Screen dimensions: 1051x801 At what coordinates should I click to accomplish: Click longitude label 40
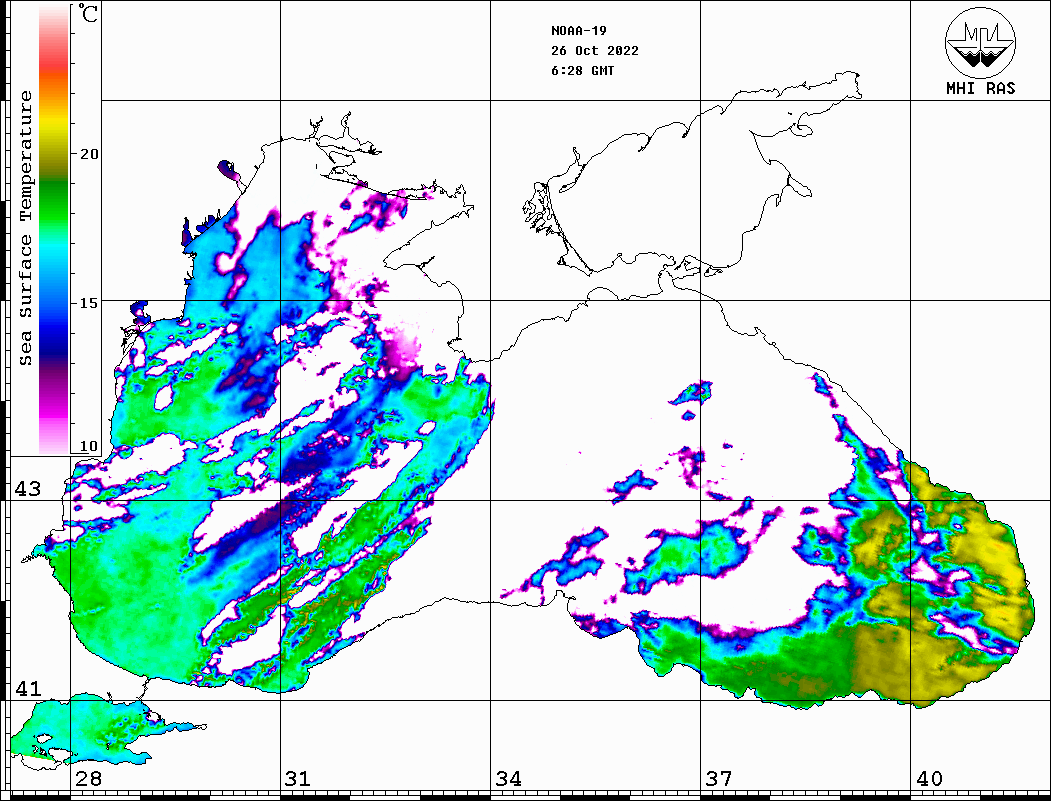pos(929,779)
